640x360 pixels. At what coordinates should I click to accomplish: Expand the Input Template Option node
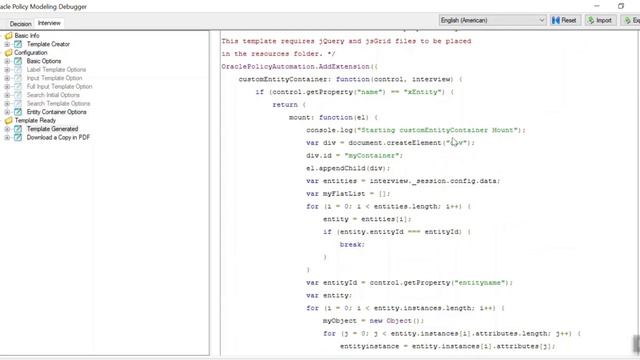pos(7,78)
